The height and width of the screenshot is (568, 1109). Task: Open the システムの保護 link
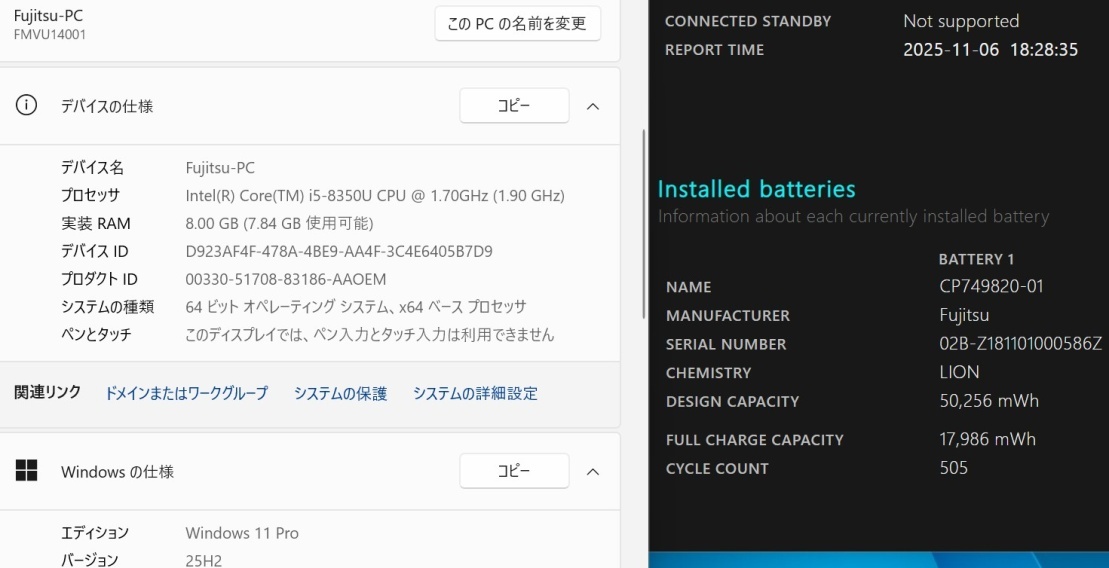[340, 393]
